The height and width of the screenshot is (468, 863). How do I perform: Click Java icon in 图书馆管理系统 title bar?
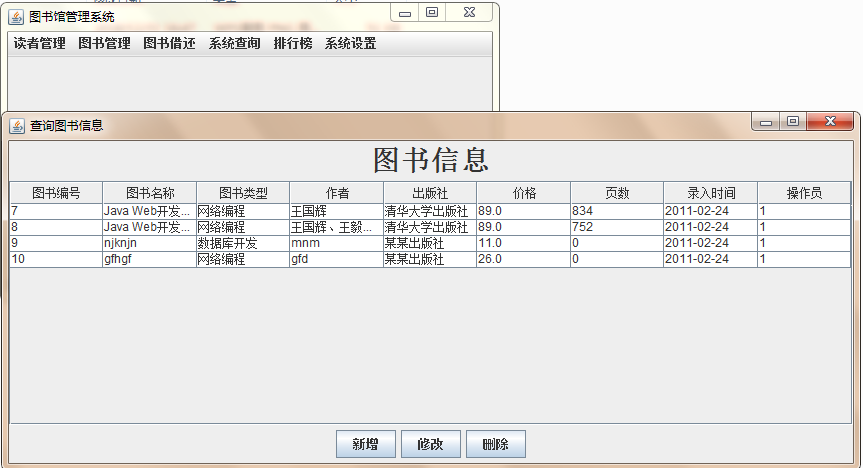pos(16,17)
